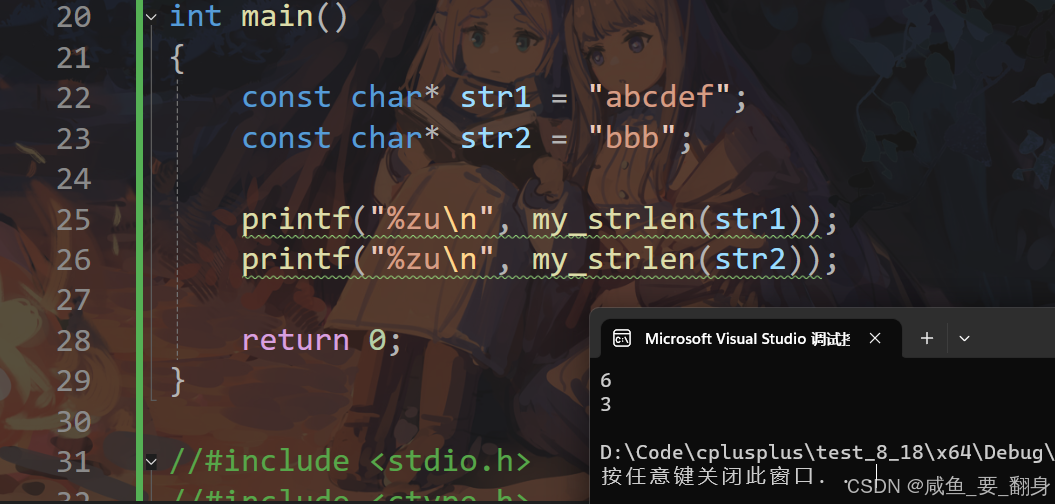
Task: Click printf on line 25
Action: coord(295,220)
